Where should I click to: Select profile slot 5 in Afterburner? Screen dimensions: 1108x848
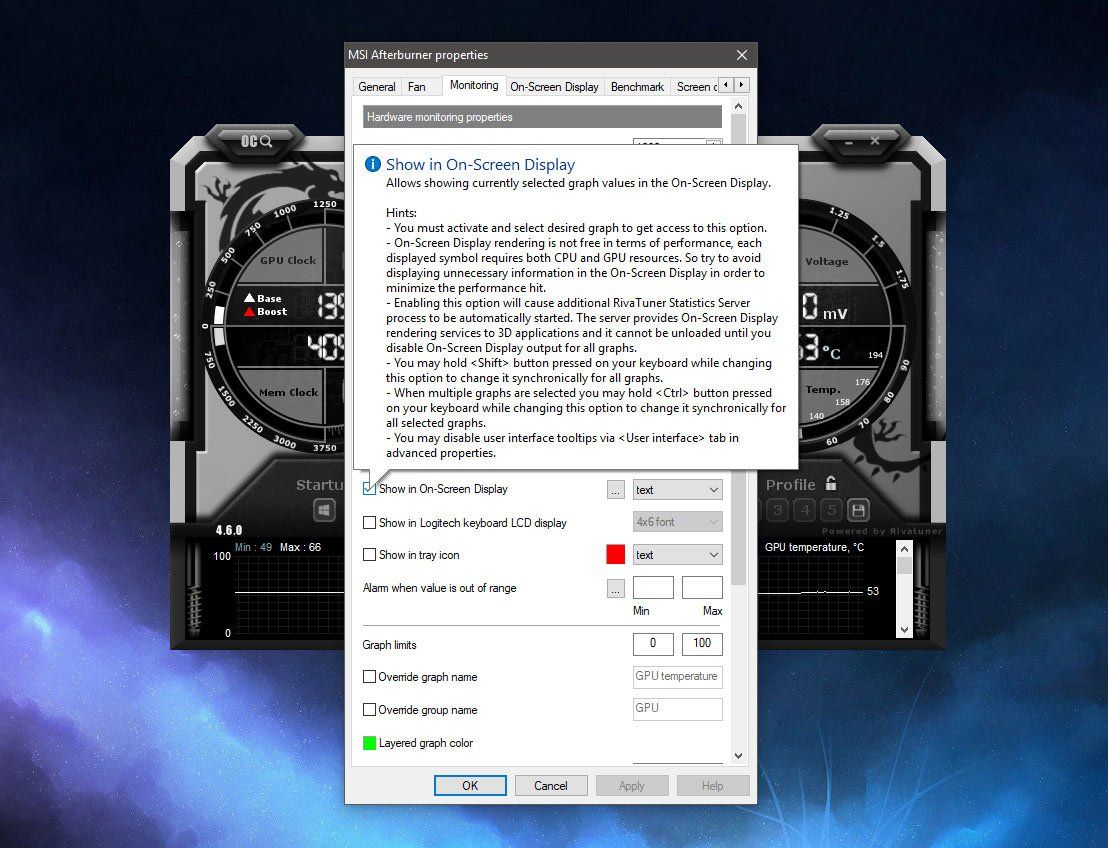(x=832, y=510)
